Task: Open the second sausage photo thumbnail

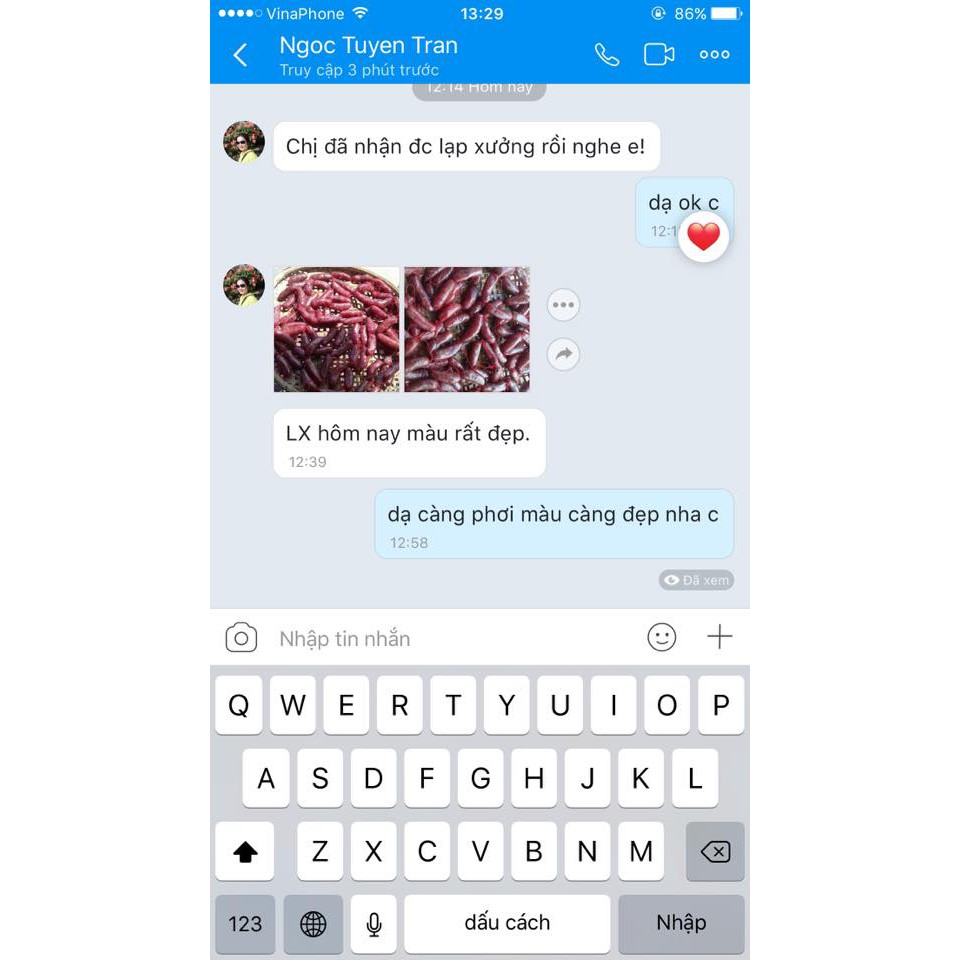Action: pos(467,329)
